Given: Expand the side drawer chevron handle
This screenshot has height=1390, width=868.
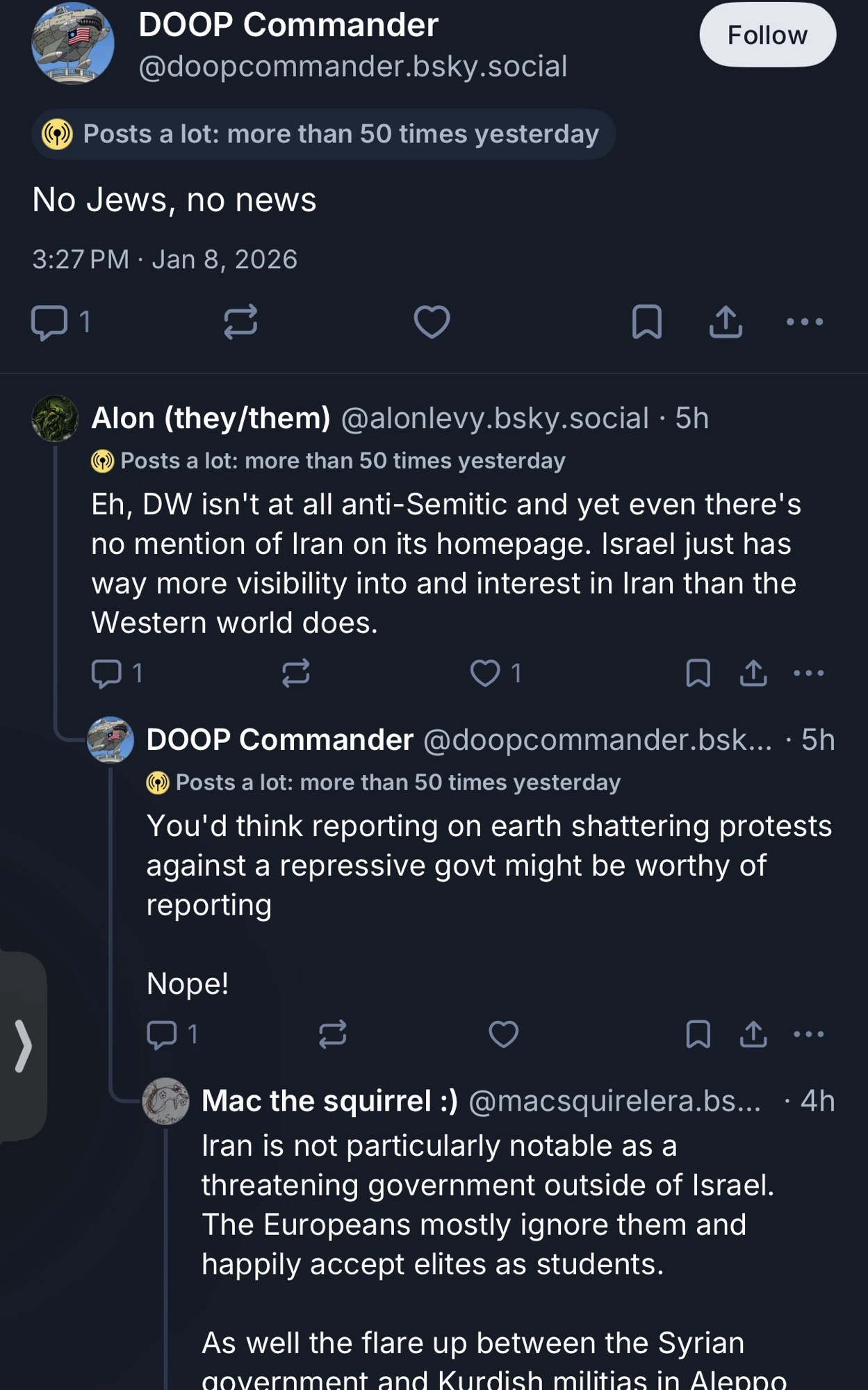Looking at the screenshot, I should pyautogui.click(x=23, y=1046).
